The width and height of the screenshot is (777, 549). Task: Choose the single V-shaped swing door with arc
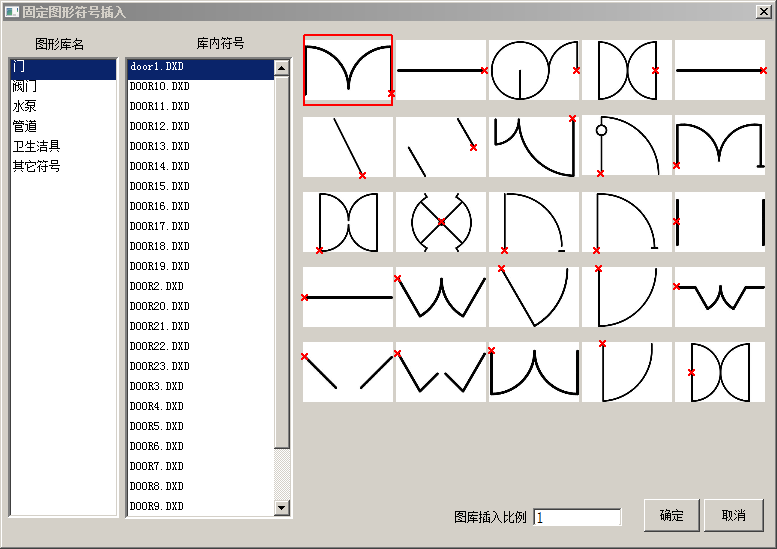[x=534, y=297]
